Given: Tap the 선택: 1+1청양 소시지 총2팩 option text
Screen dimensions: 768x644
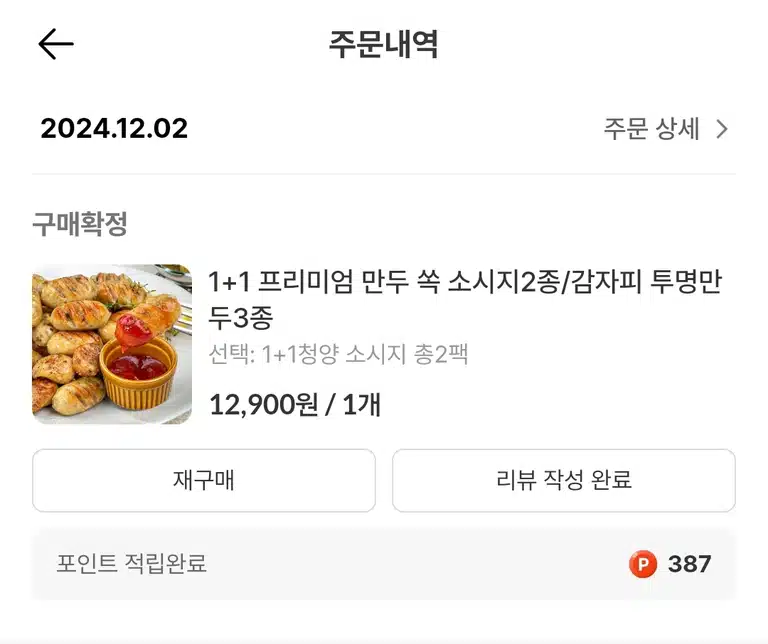Looking at the screenshot, I should [338, 354].
